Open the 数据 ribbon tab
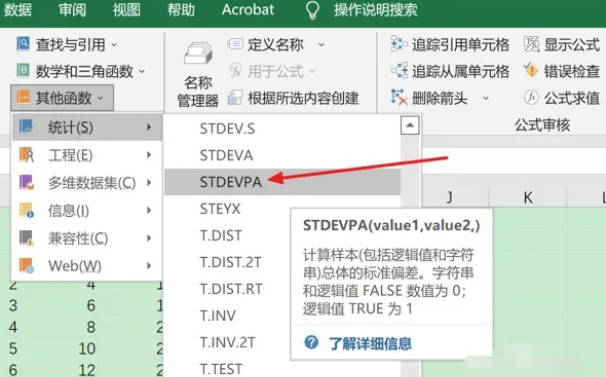606x377 pixels. (x=17, y=9)
